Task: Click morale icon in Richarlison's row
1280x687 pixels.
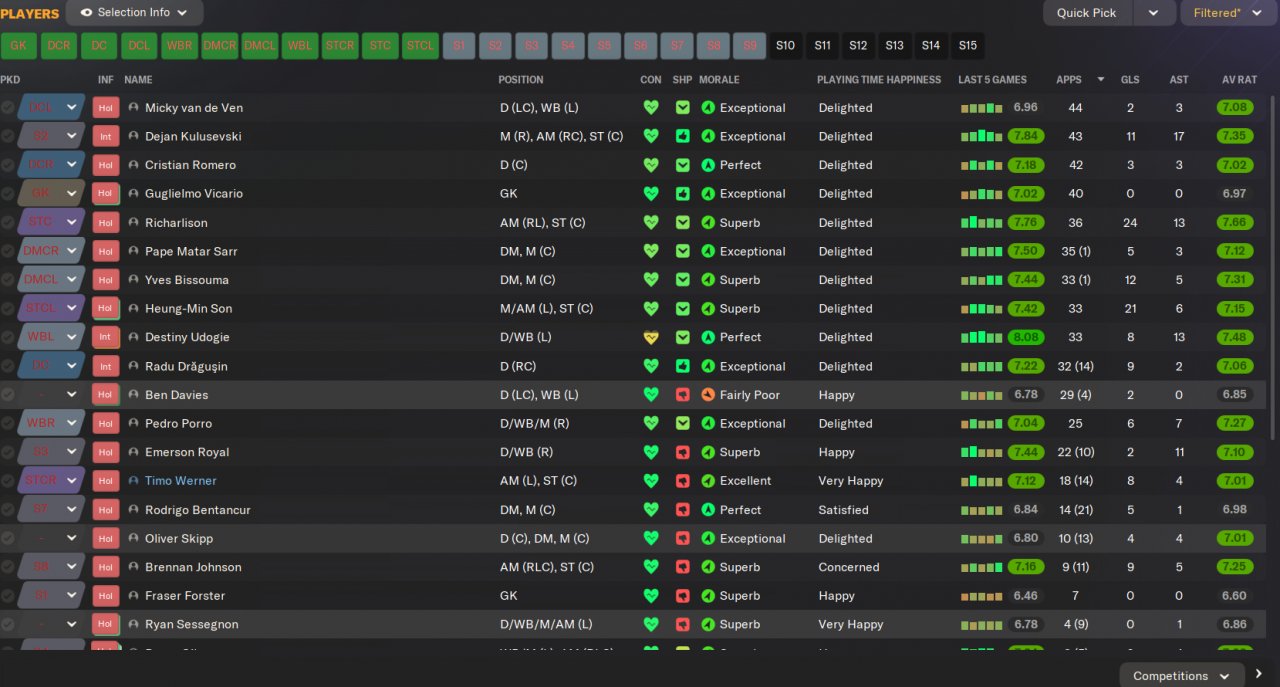Action: (x=708, y=222)
